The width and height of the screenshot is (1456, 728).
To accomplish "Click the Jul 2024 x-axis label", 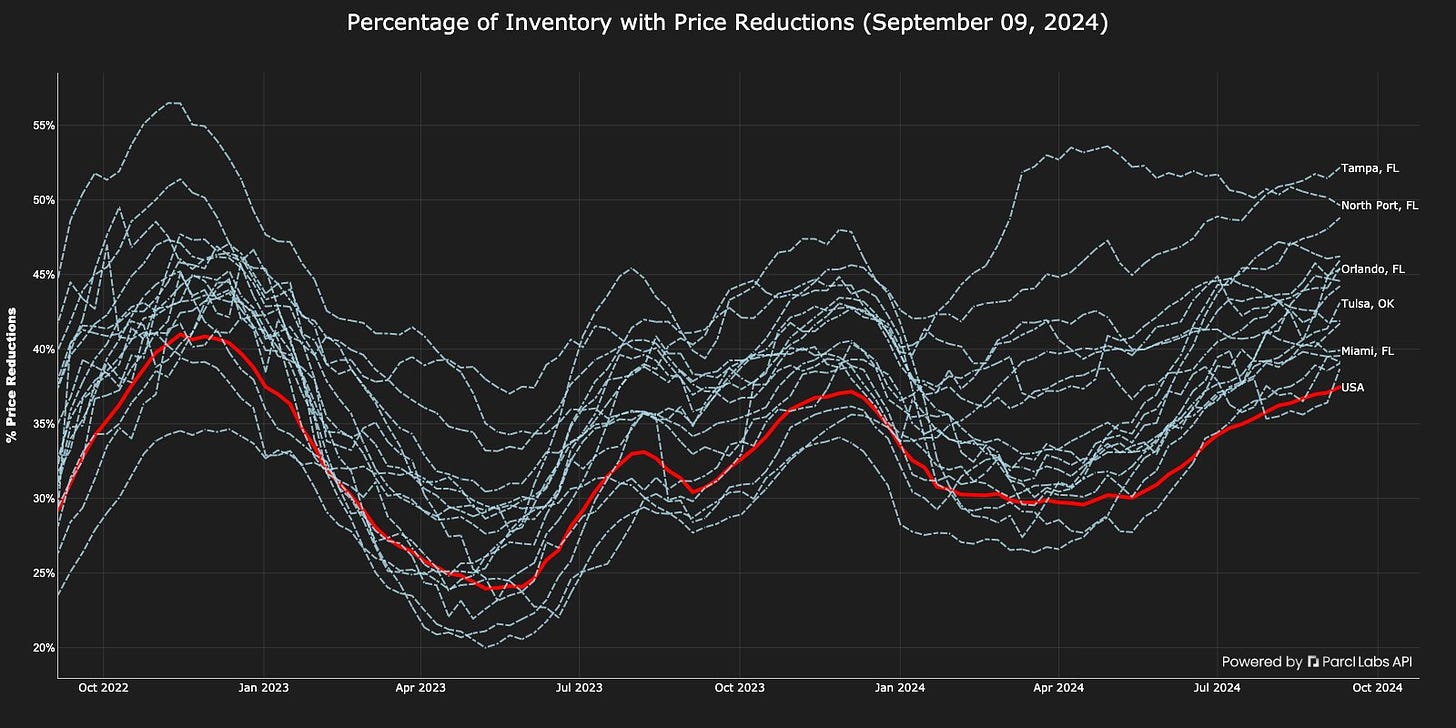I will [x=1217, y=688].
